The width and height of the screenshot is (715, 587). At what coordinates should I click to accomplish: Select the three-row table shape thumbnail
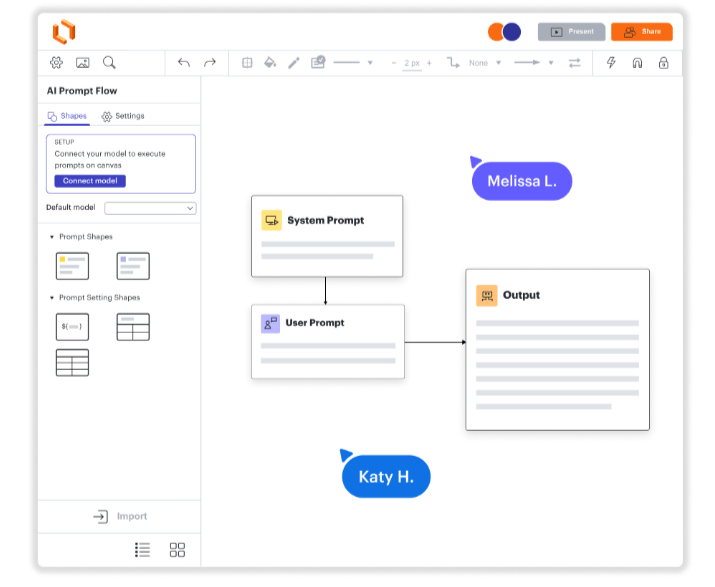pyautogui.click(x=72, y=363)
